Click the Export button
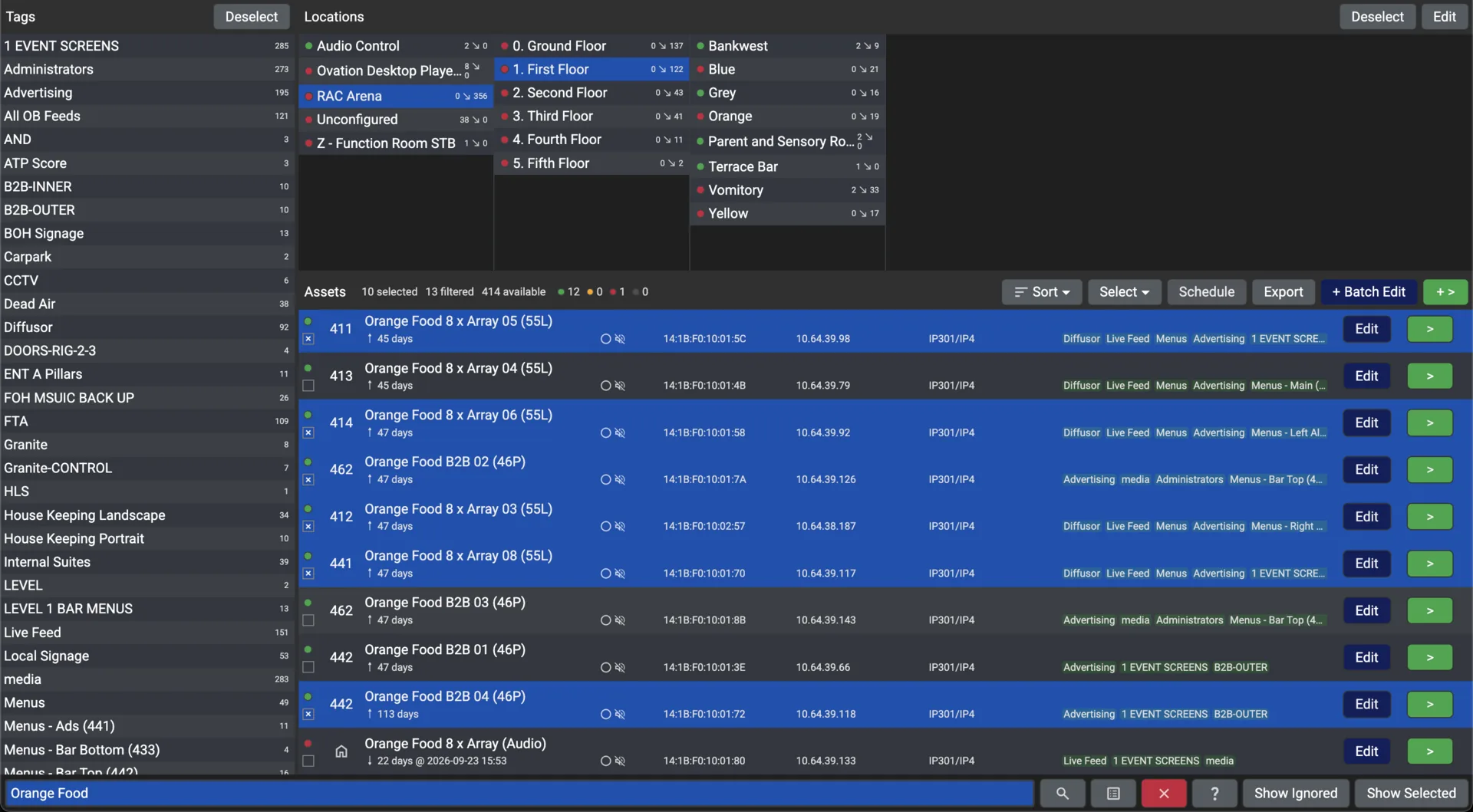Viewport: 1473px width, 812px height. (x=1283, y=292)
